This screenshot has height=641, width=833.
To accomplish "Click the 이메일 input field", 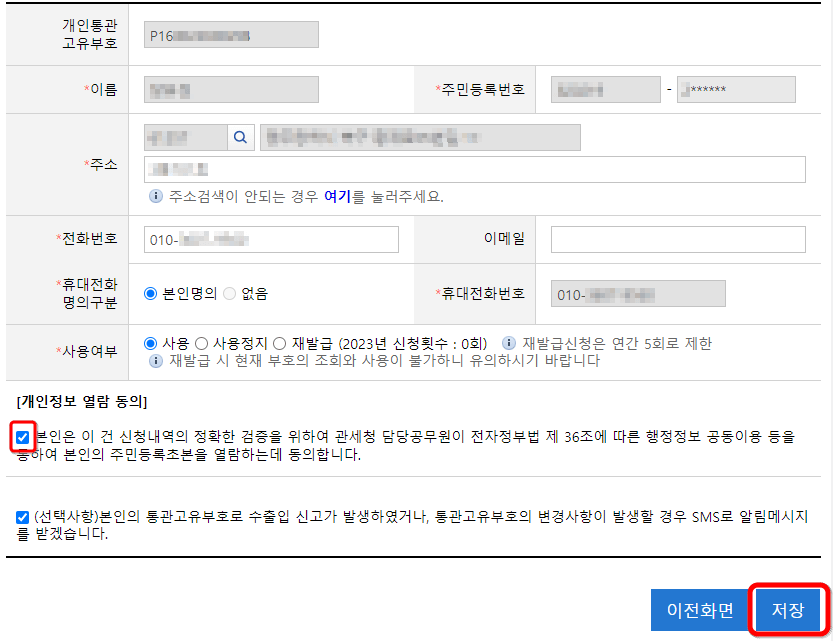I will point(677,239).
